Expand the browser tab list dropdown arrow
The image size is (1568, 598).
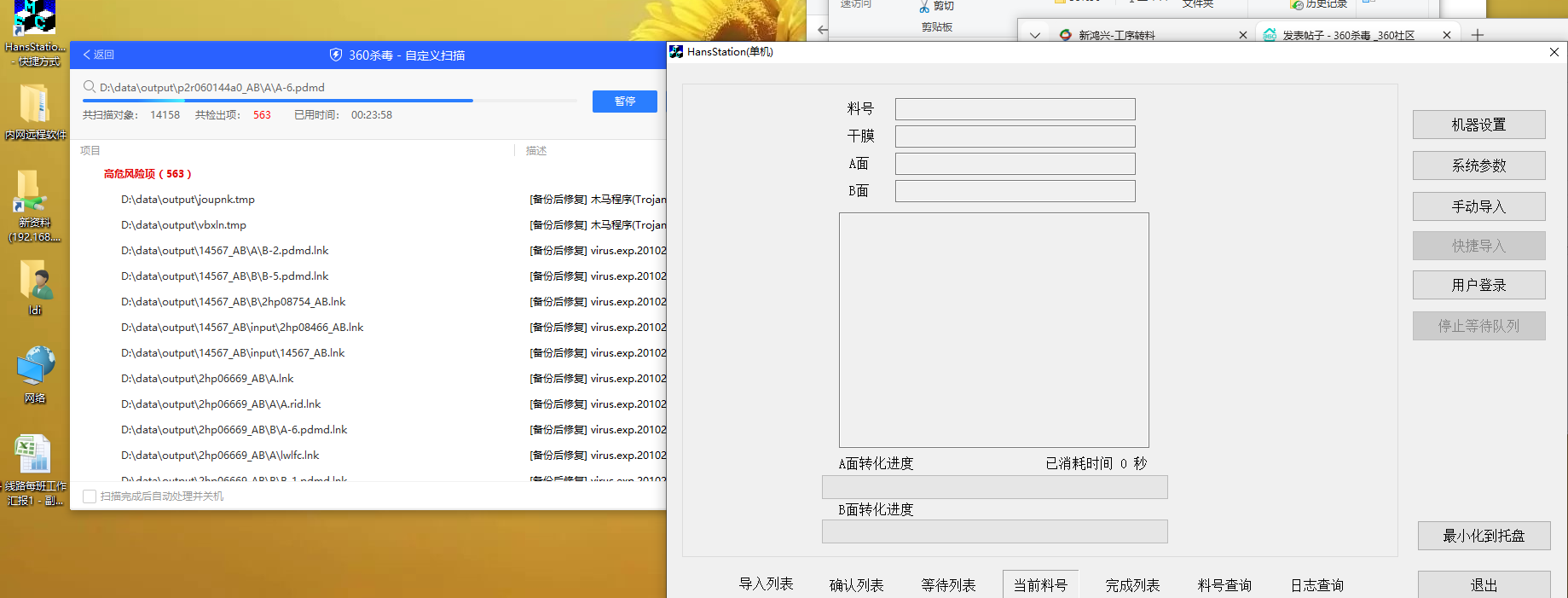(x=1035, y=35)
